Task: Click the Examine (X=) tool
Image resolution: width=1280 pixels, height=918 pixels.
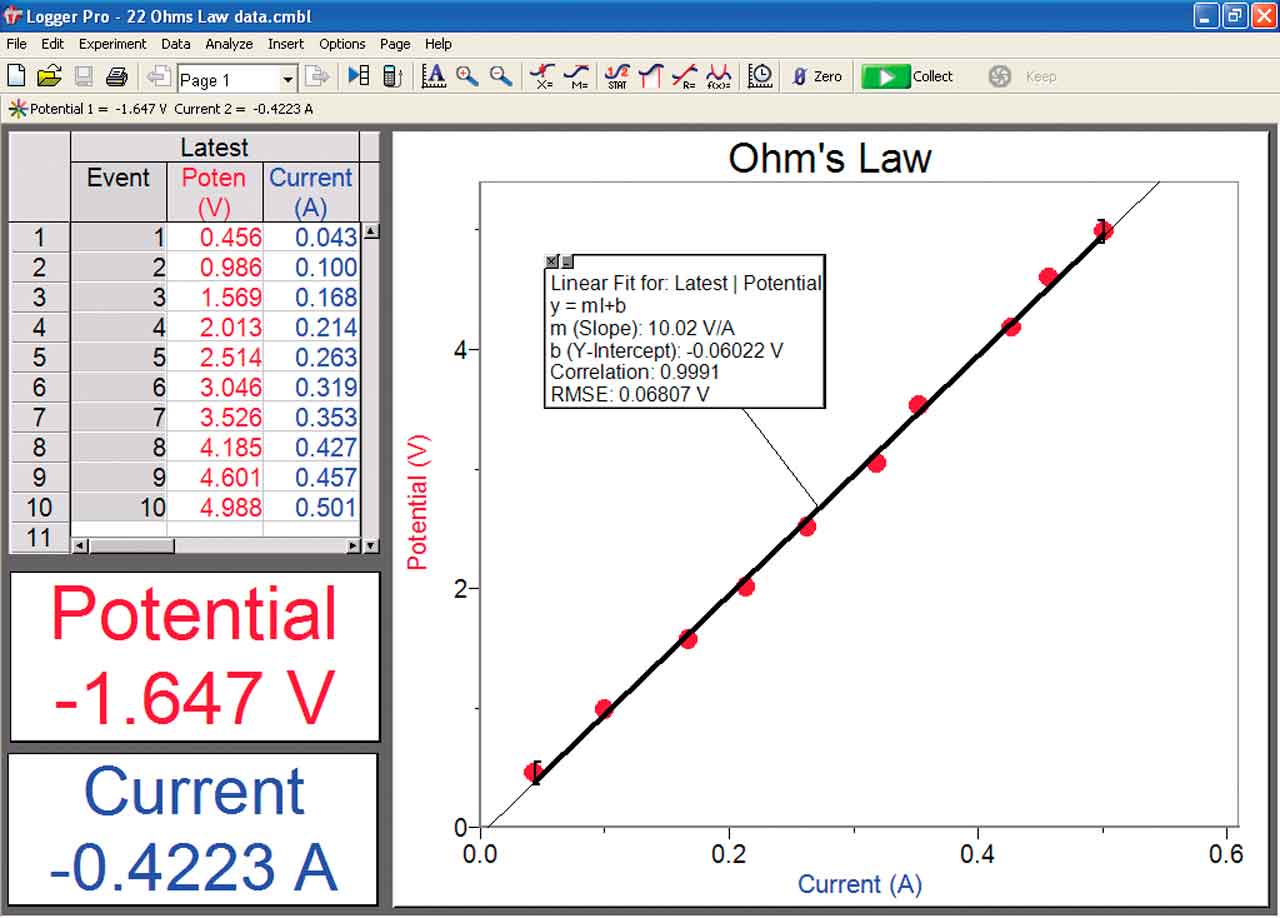Action: [x=542, y=76]
